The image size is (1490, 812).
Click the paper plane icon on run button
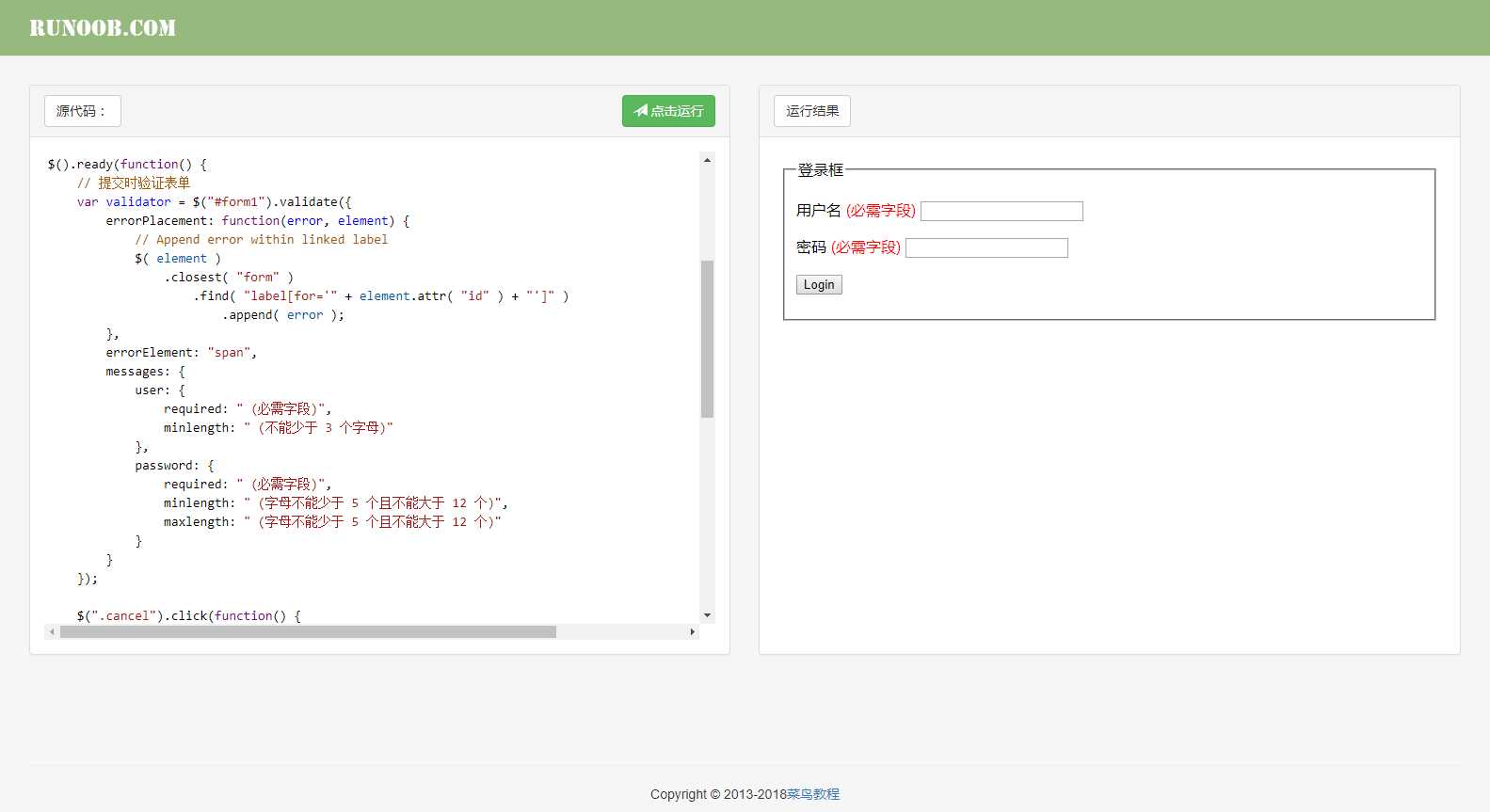click(x=641, y=111)
